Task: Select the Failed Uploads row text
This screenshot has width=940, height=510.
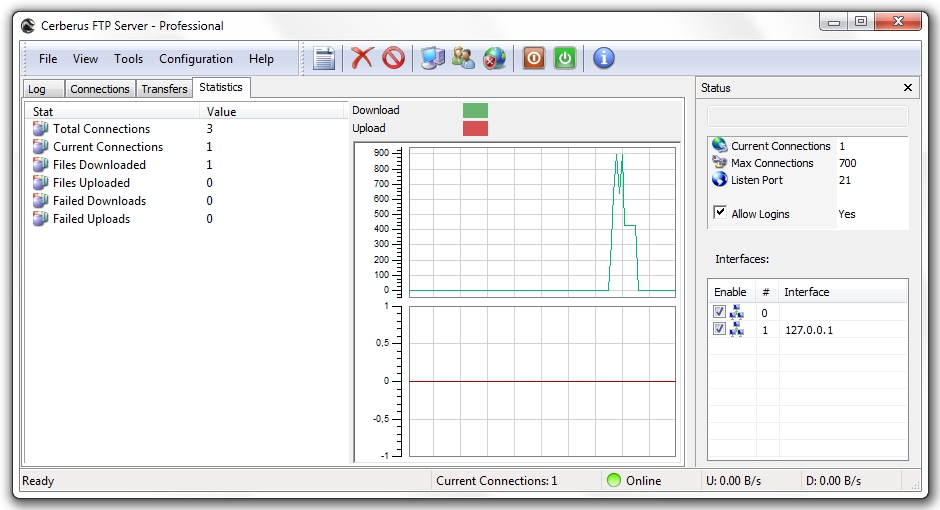Action: [91, 219]
